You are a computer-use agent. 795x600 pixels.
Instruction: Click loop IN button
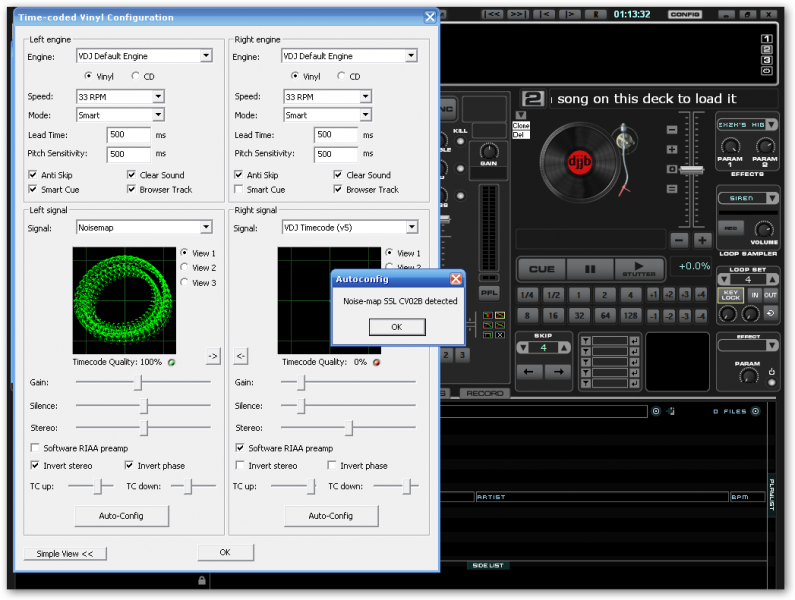pos(755,295)
